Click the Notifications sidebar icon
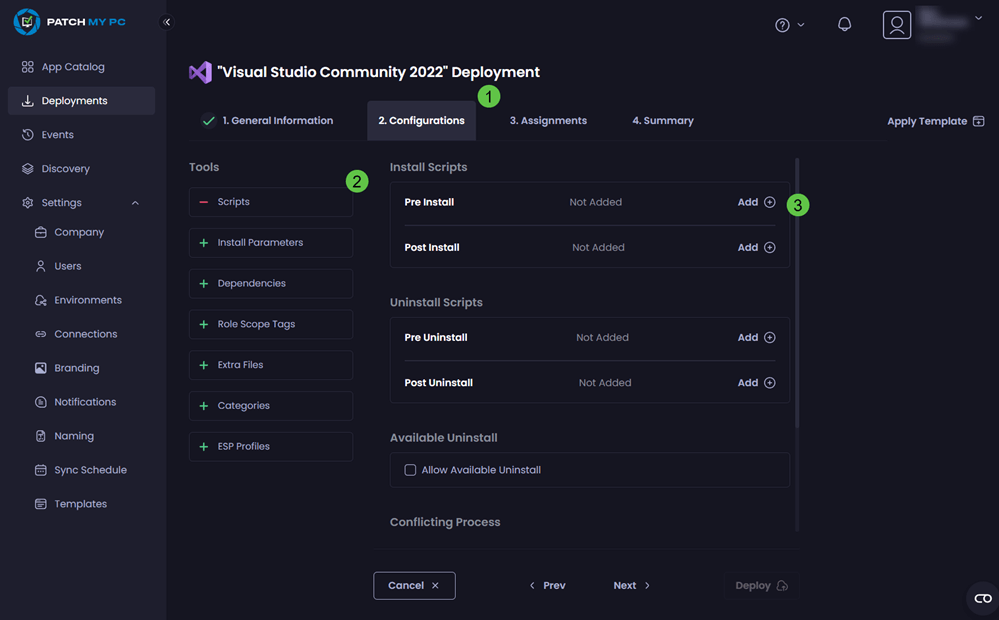999x620 pixels. 41,402
